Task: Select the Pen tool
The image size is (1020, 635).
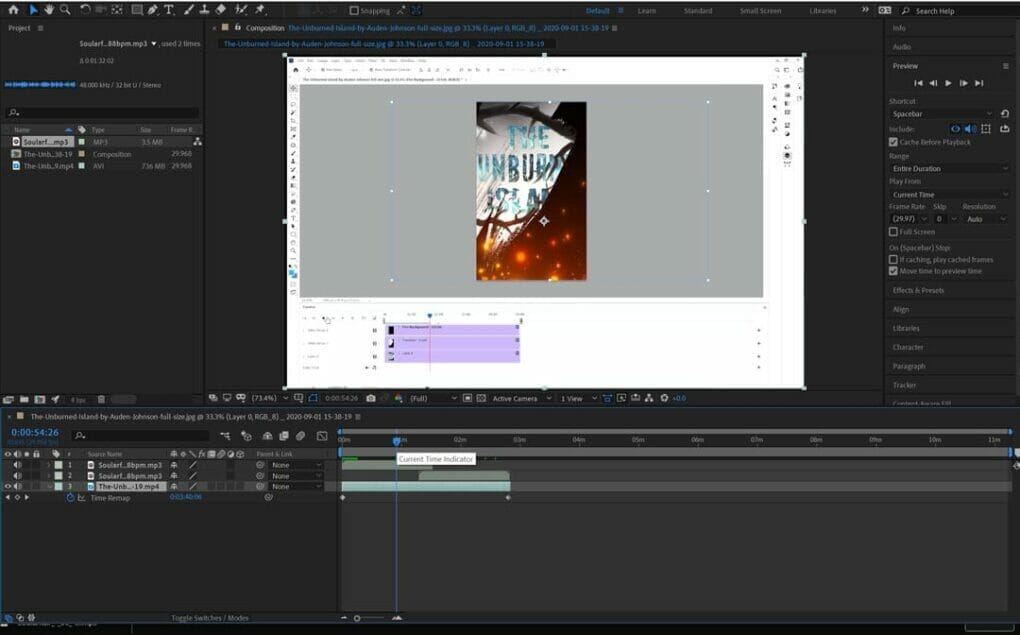Action: click(152, 9)
